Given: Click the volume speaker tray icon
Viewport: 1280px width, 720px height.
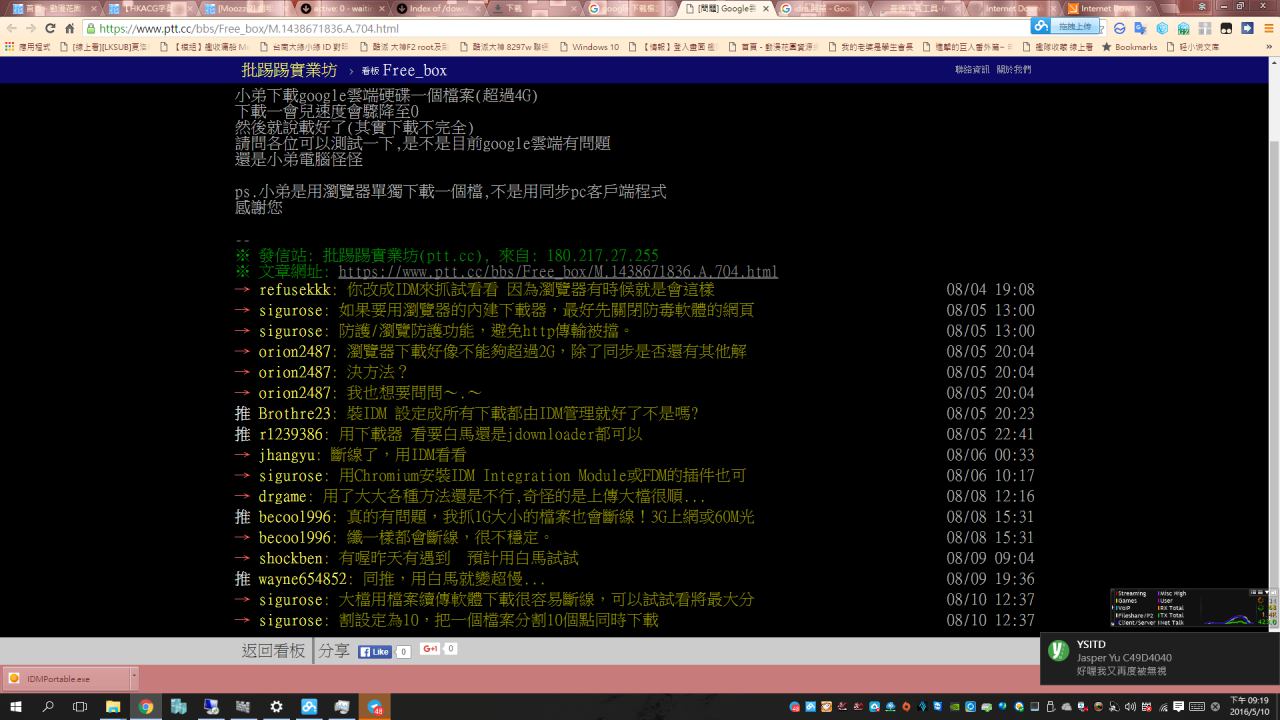Looking at the screenshot, I should click(x=1131, y=707).
